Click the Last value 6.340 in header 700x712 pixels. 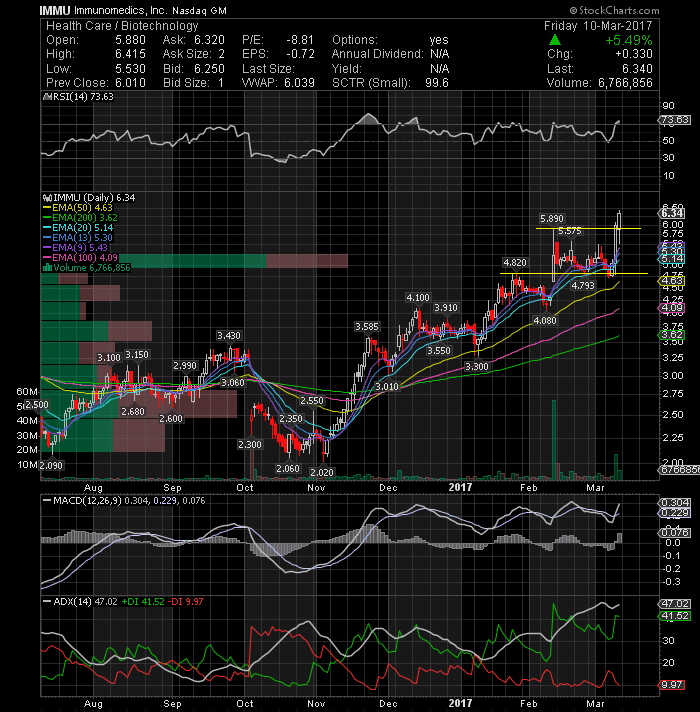point(637,69)
